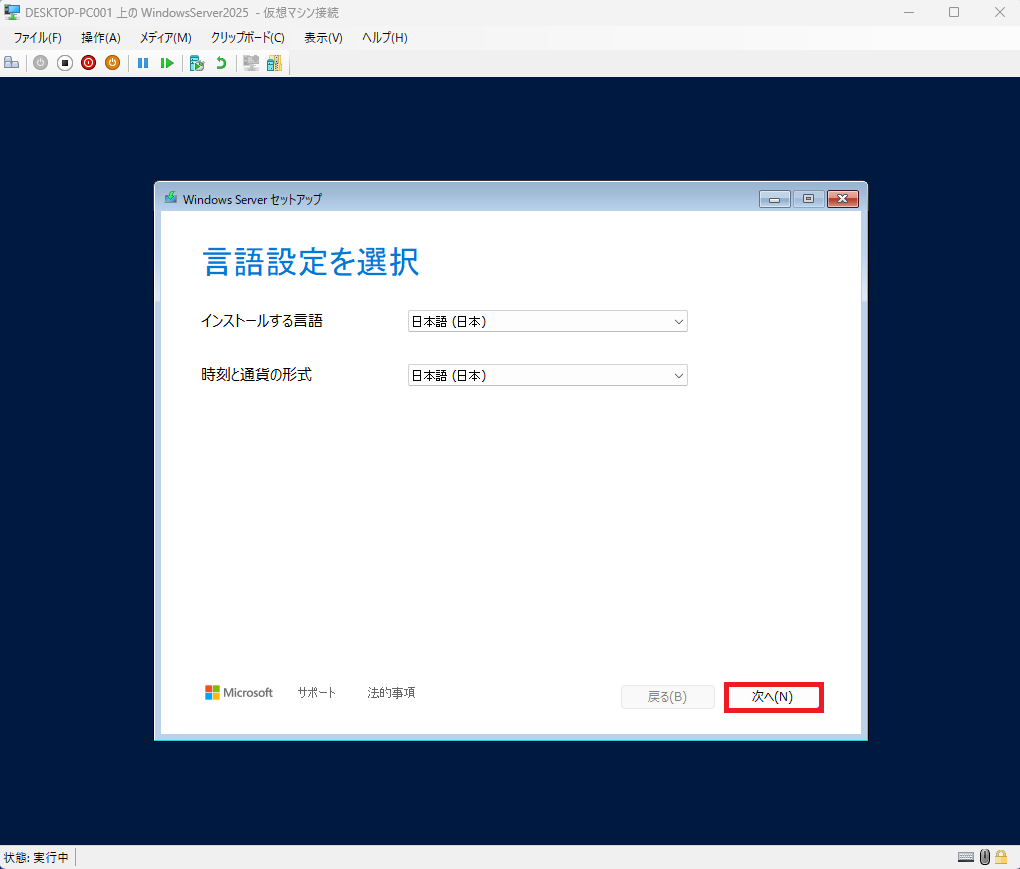Image resolution: width=1020 pixels, height=869 pixels.
Task: Click the keyboard icon in status bar
Action: click(x=966, y=857)
